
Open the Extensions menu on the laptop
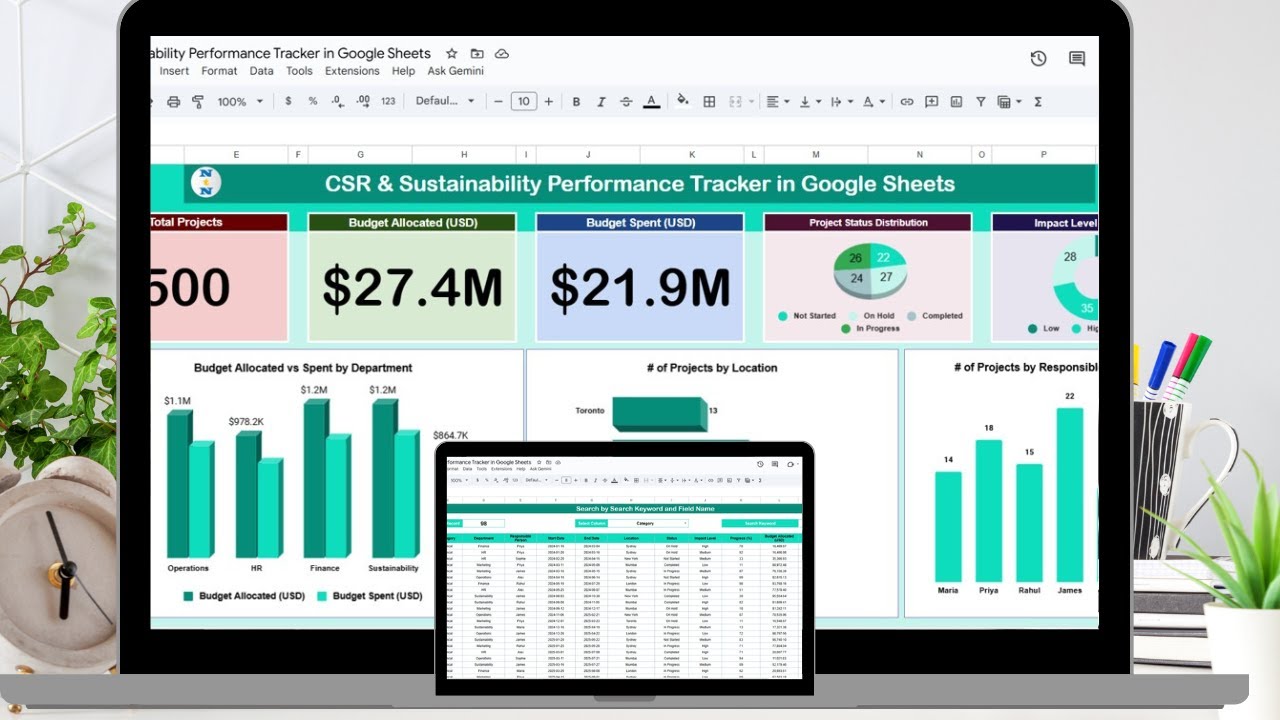coord(352,71)
